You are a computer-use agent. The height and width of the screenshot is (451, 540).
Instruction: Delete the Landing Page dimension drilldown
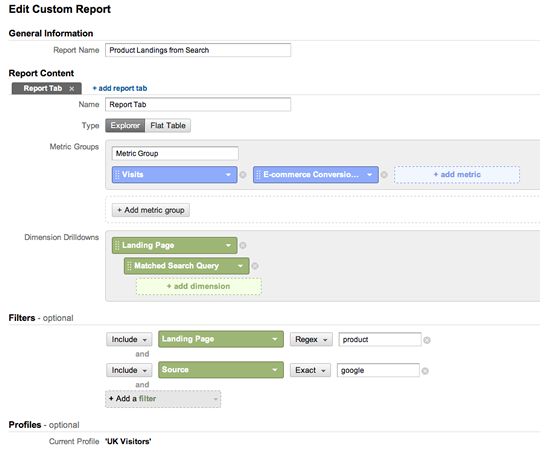[x=243, y=245]
